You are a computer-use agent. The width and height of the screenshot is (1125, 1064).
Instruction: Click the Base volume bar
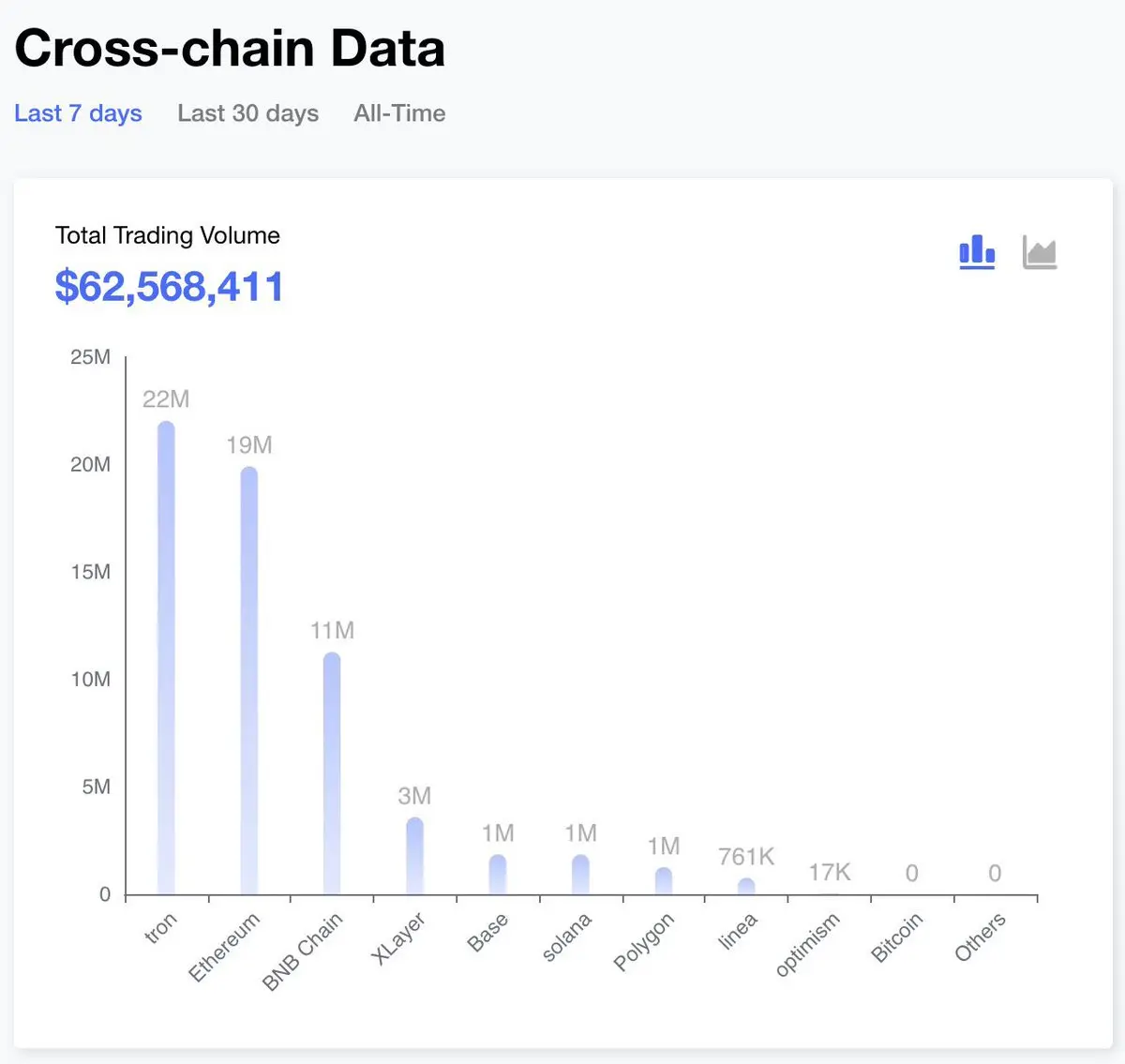[498, 875]
